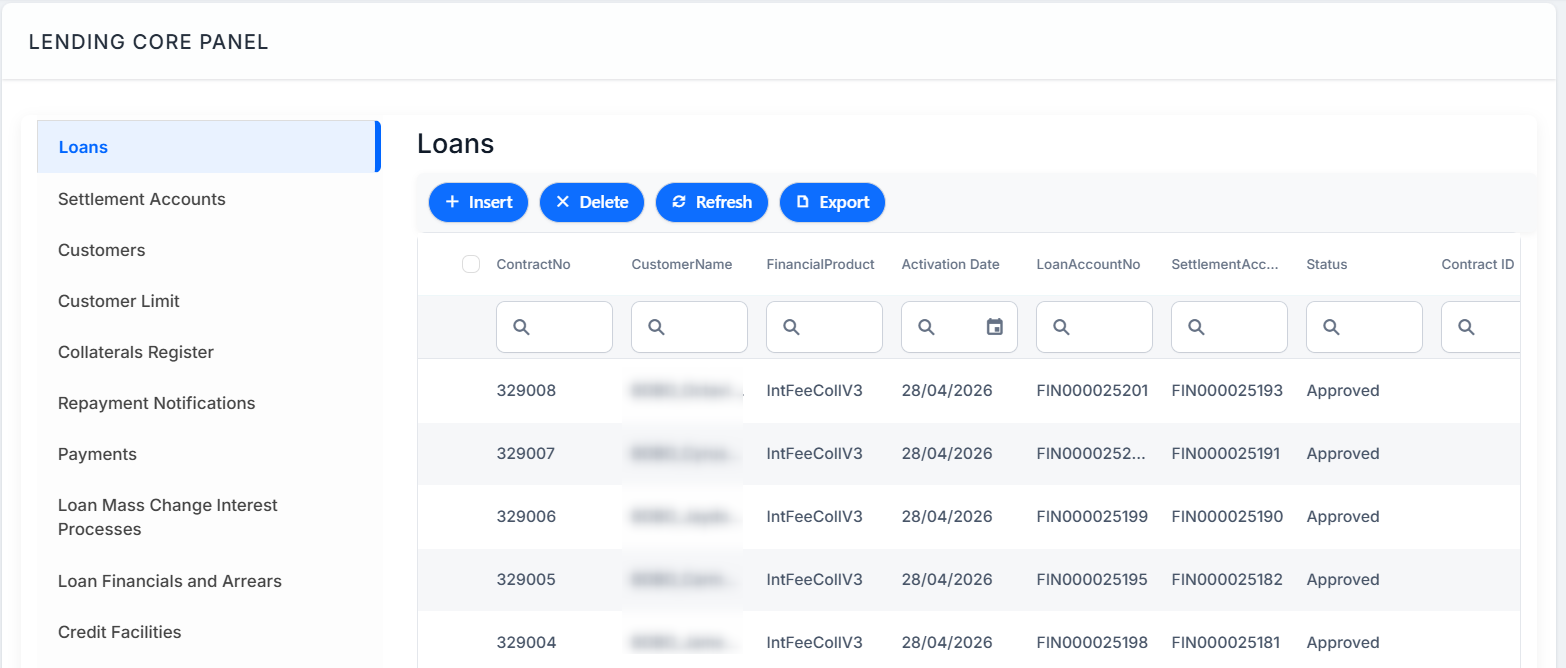Sort by the Activation Date column header
Viewport: 1566px width, 668px height.
pyautogui.click(x=950, y=264)
